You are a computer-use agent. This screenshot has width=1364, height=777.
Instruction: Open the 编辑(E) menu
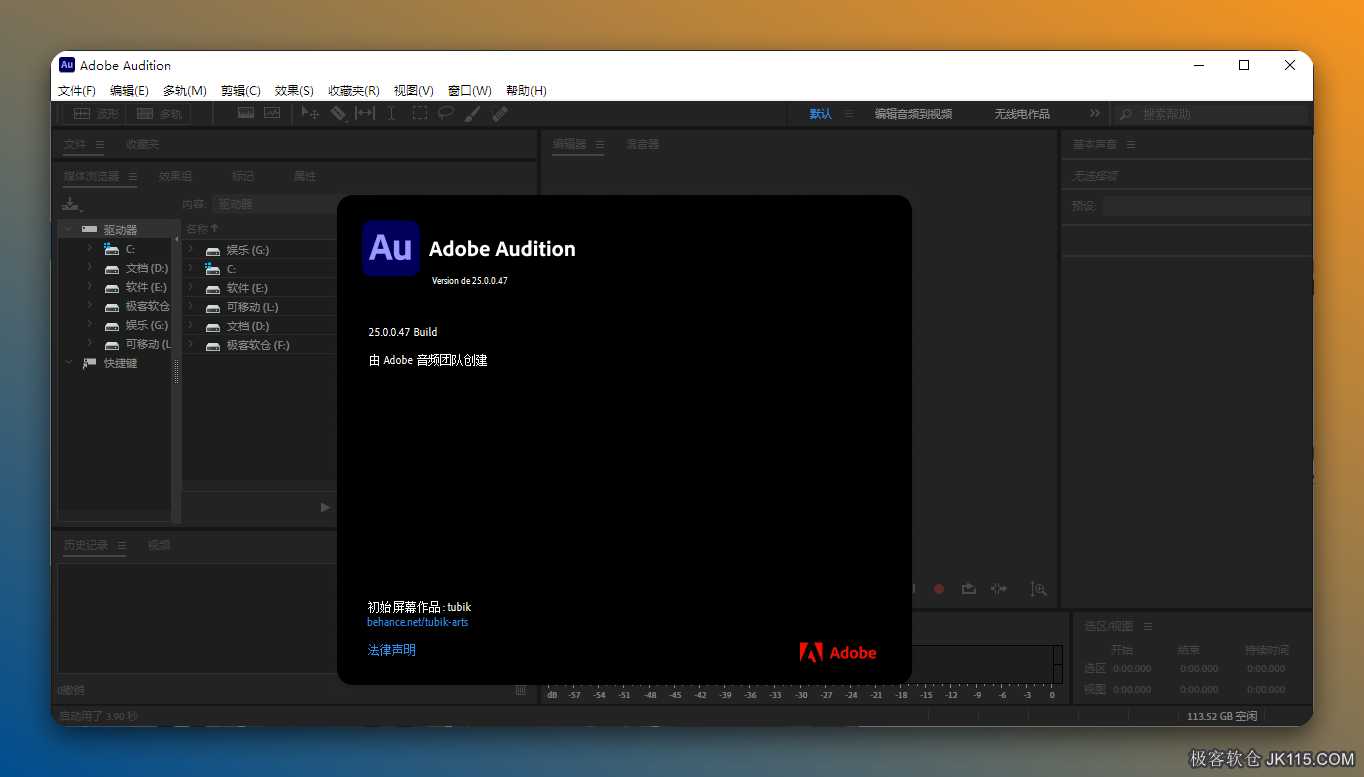pos(129,90)
